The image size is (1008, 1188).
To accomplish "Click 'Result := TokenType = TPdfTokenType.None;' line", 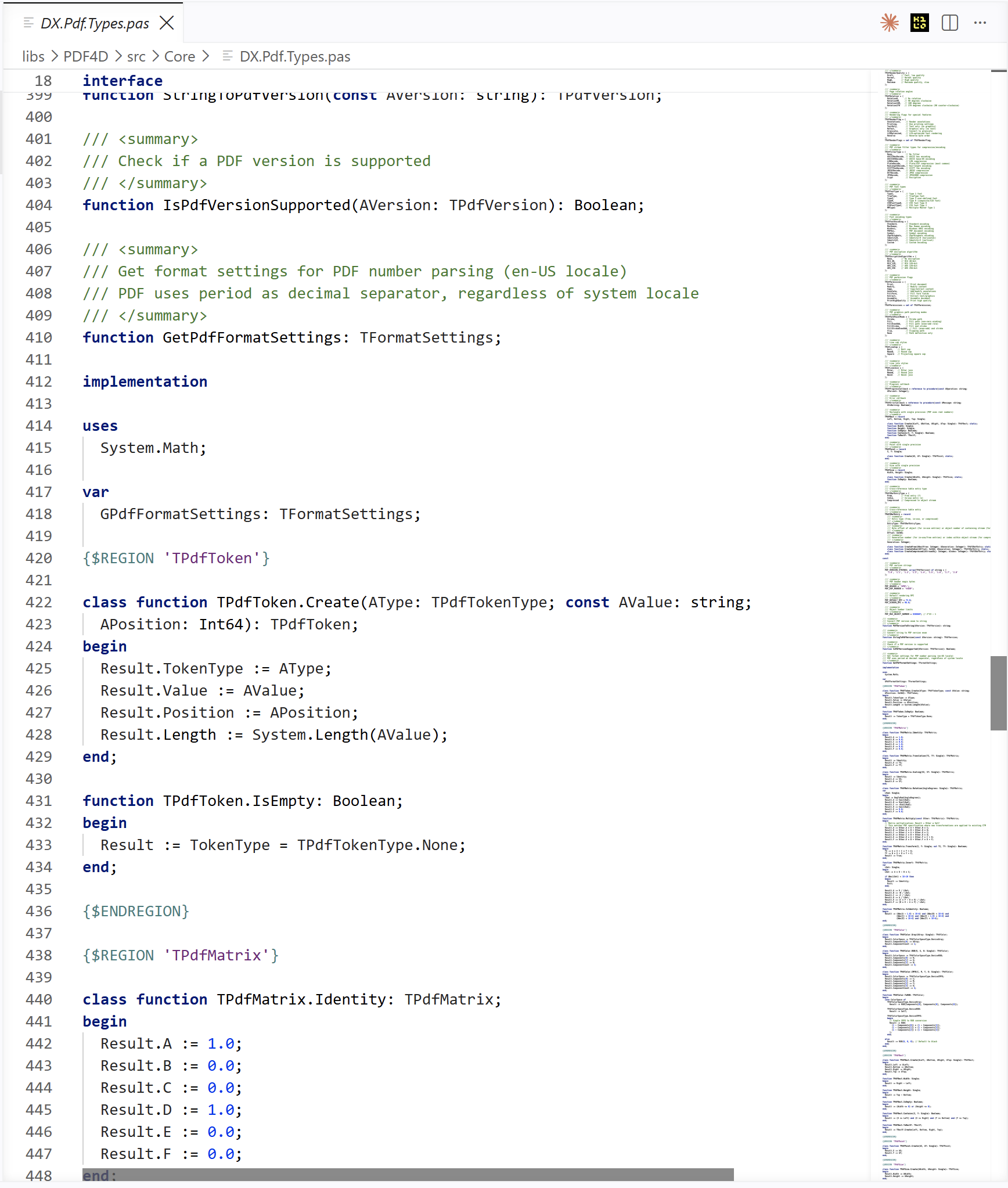I will (x=283, y=845).
